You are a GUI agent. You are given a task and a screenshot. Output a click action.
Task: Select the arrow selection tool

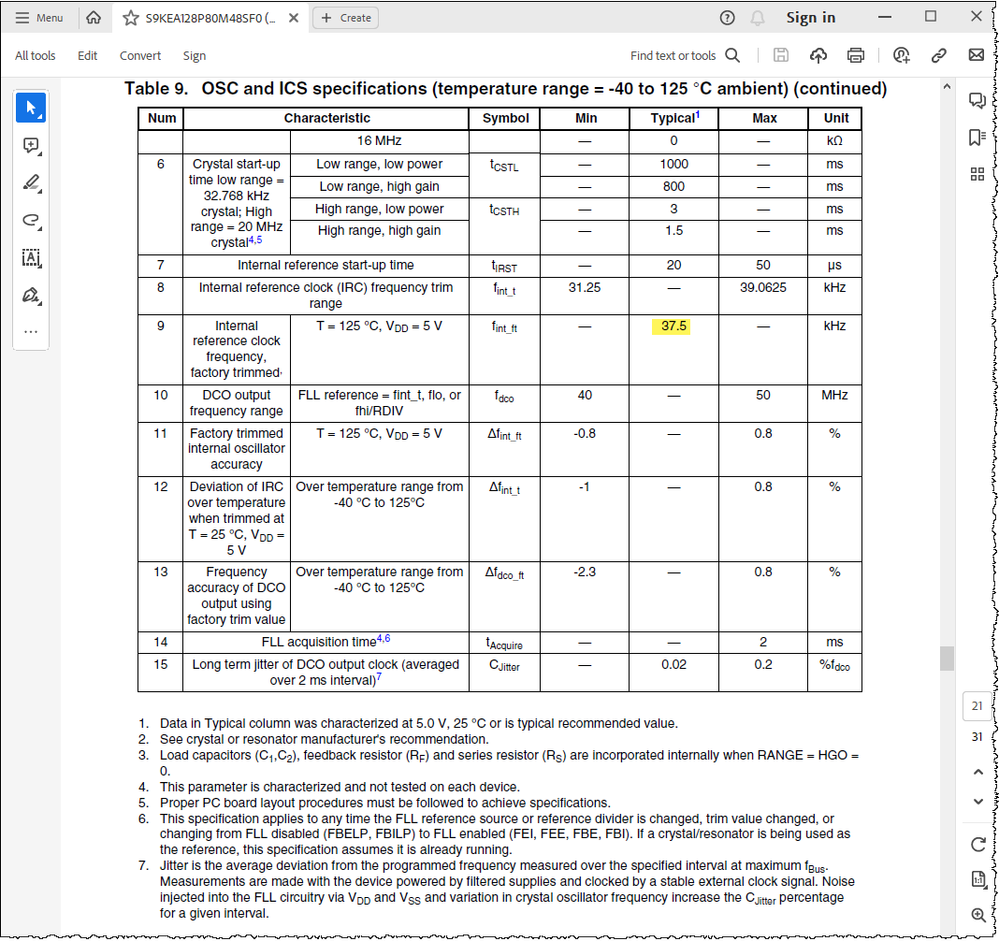coord(31,107)
